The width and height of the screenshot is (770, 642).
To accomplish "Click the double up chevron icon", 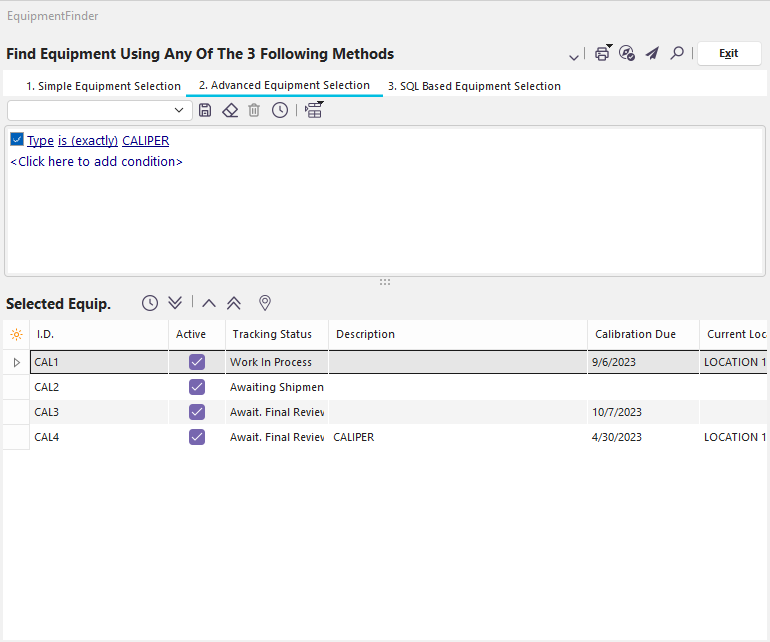I will tap(234, 303).
